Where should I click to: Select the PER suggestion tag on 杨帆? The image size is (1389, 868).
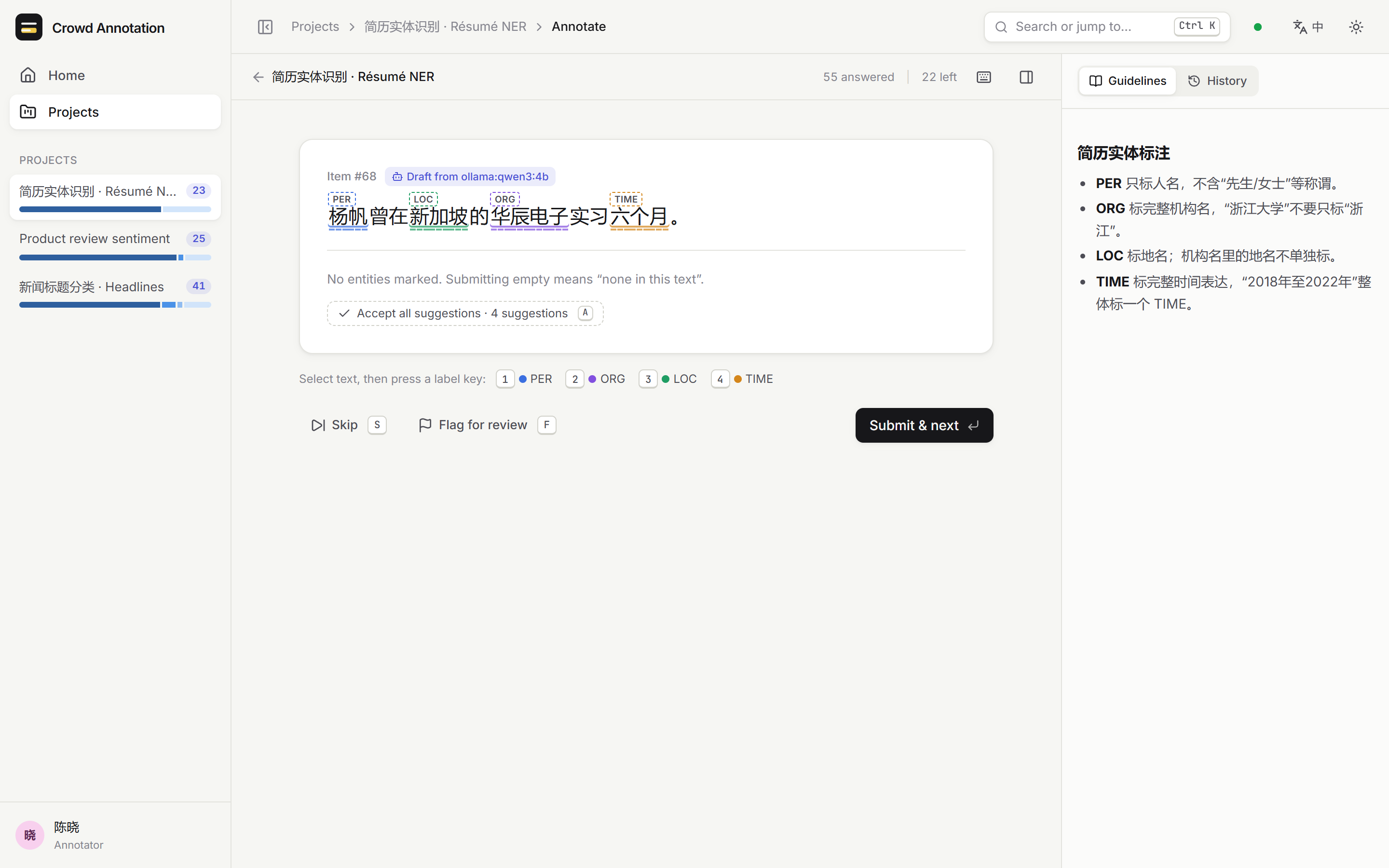pyautogui.click(x=342, y=199)
